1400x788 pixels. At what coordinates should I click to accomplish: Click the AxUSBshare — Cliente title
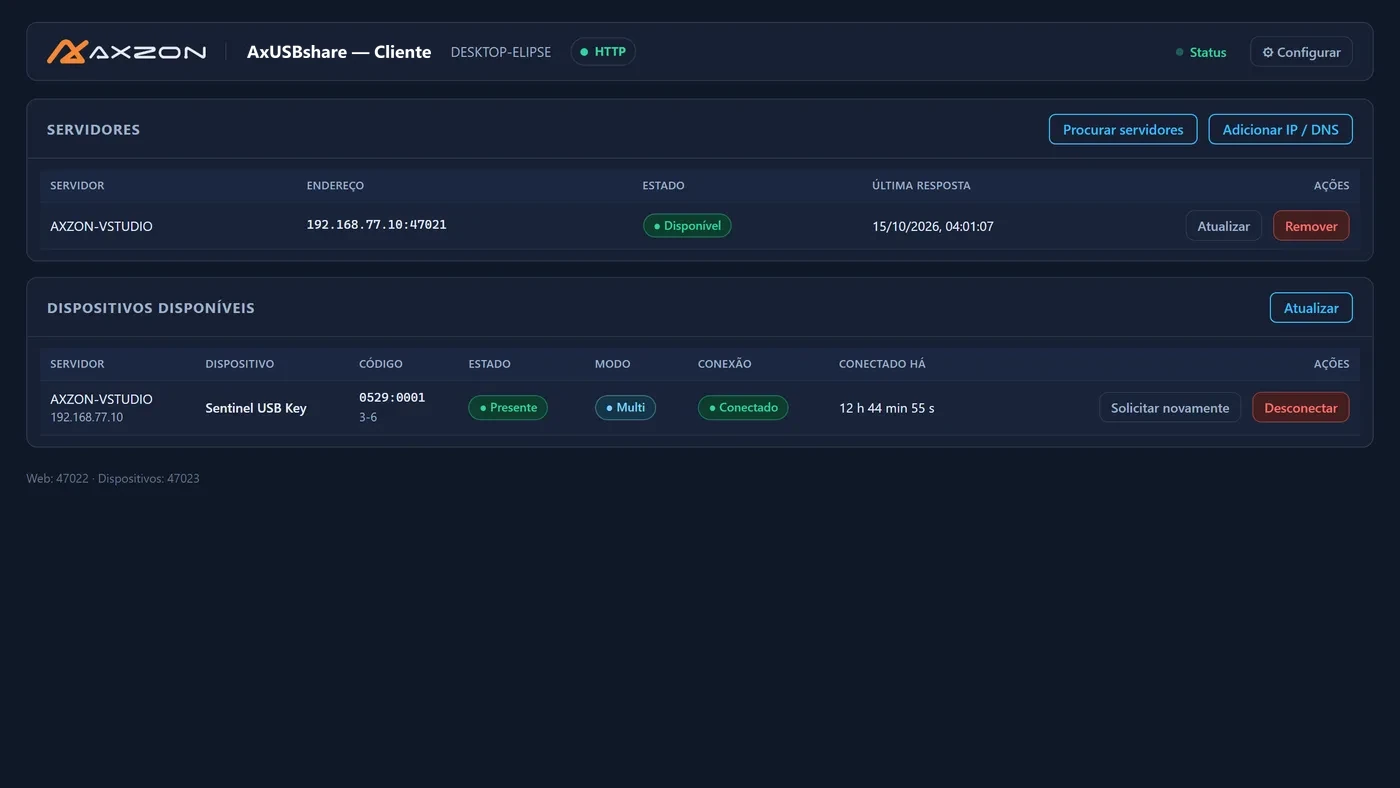click(339, 52)
